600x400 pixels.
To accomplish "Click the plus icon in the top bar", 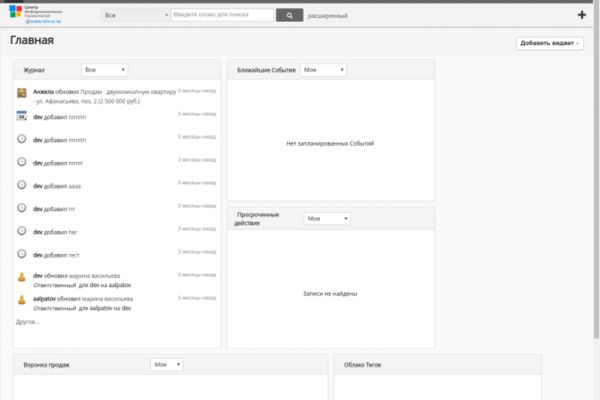I will pos(582,15).
